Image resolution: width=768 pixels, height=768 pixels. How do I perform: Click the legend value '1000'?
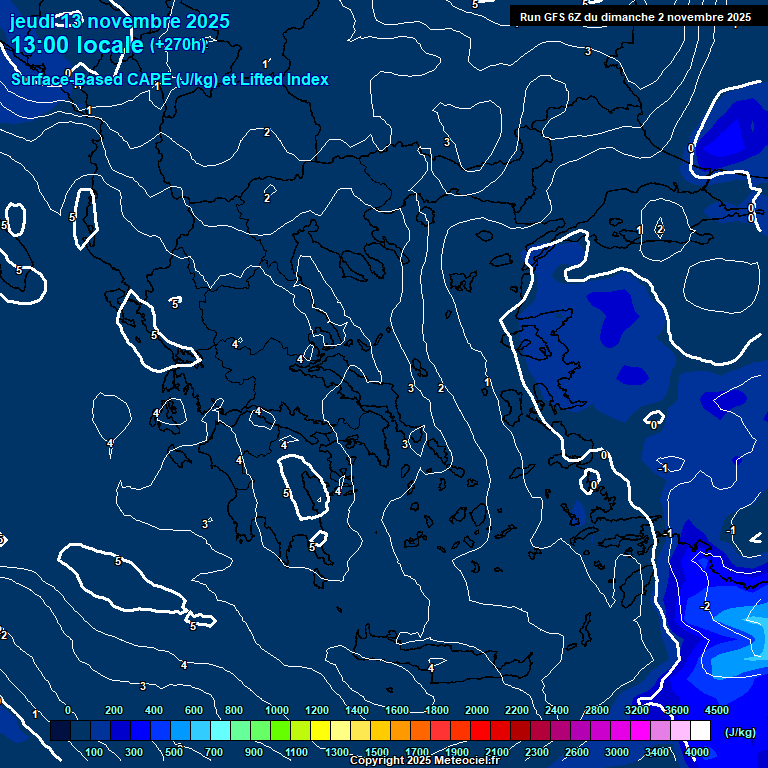click(277, 710)
